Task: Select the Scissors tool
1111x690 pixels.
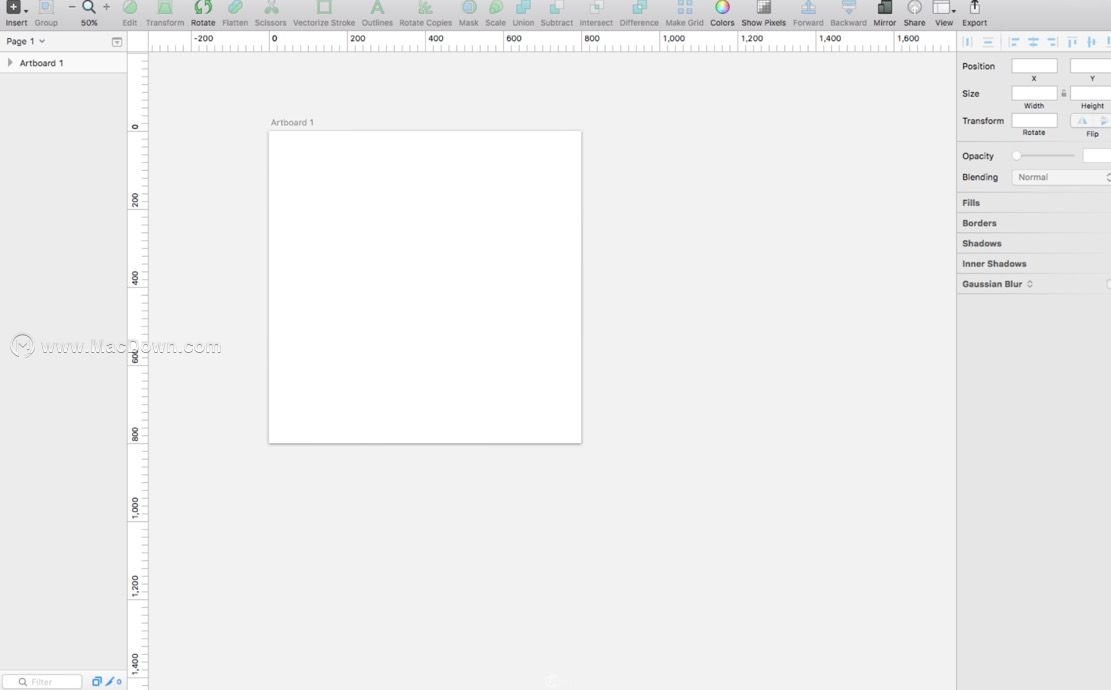Action: click(271, 8)
